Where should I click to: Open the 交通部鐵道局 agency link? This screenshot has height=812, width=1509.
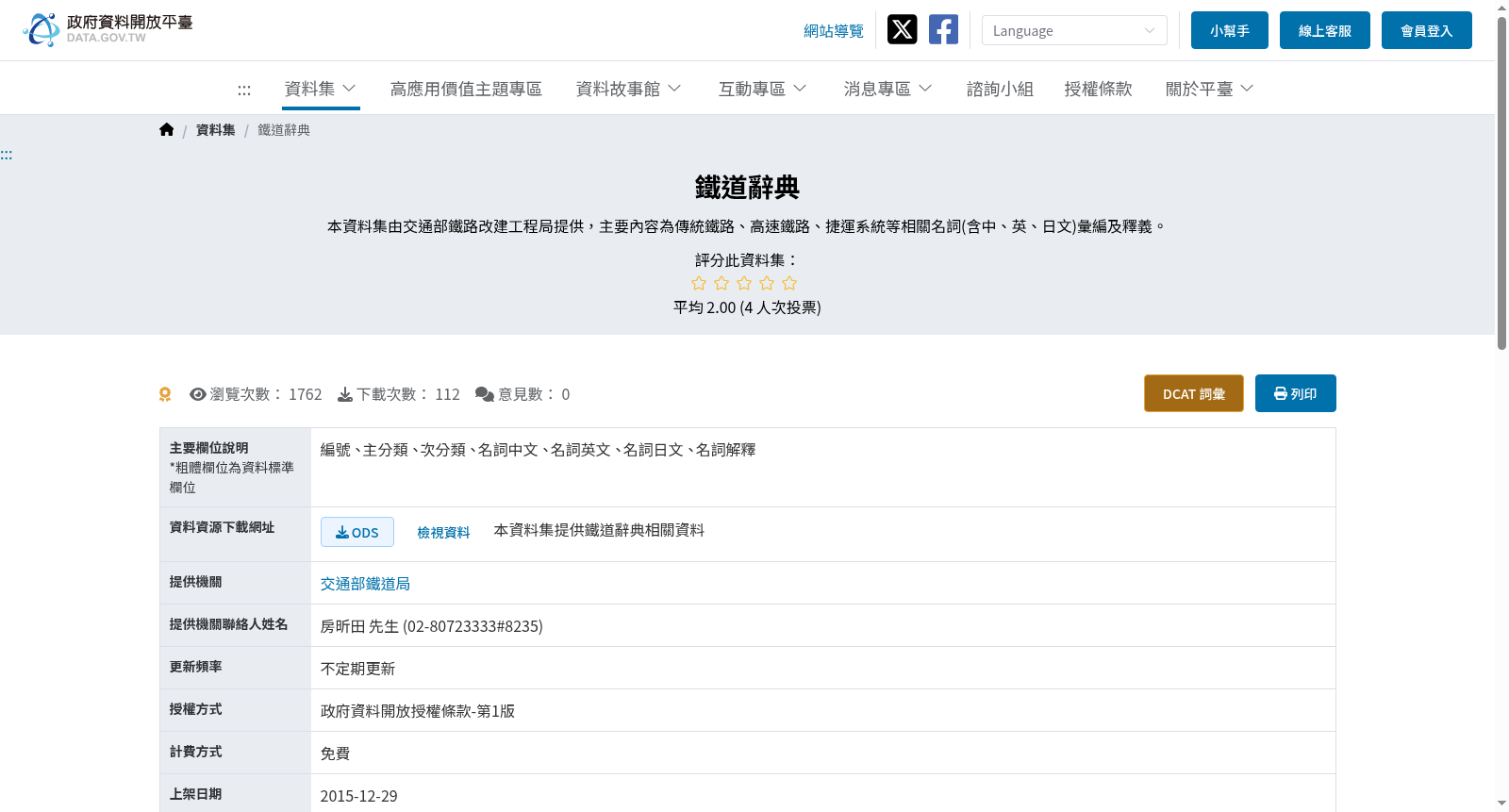coord(365,584)
